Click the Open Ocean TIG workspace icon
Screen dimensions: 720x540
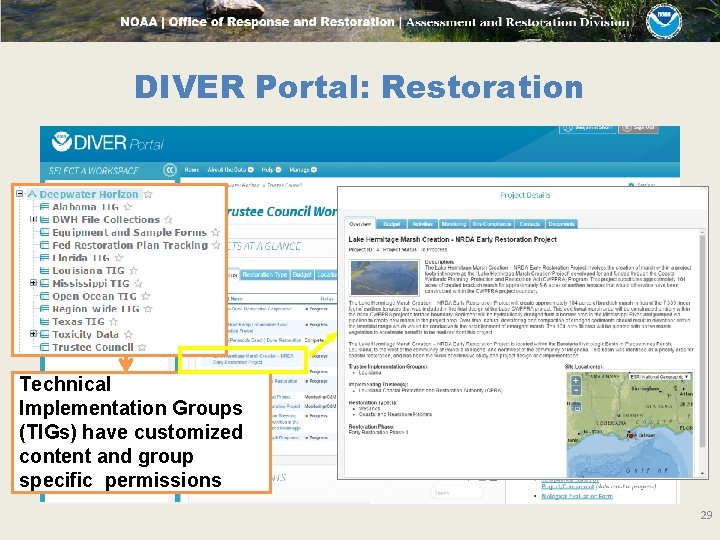pos(45,296)
